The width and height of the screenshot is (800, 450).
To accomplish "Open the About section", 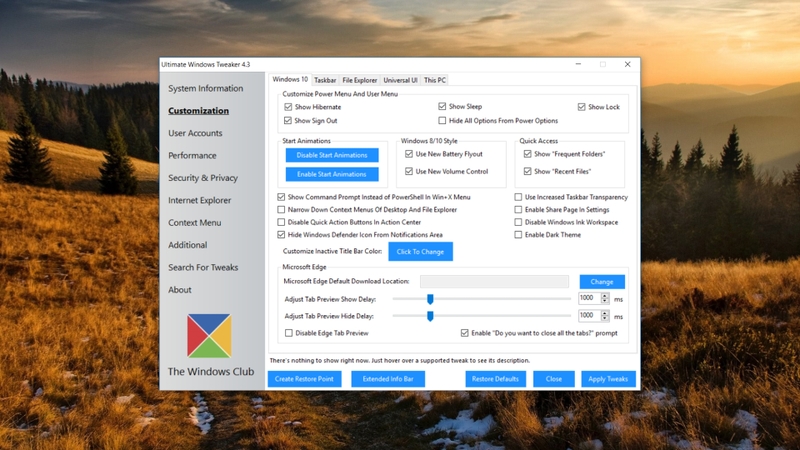I will coord(180,290).
